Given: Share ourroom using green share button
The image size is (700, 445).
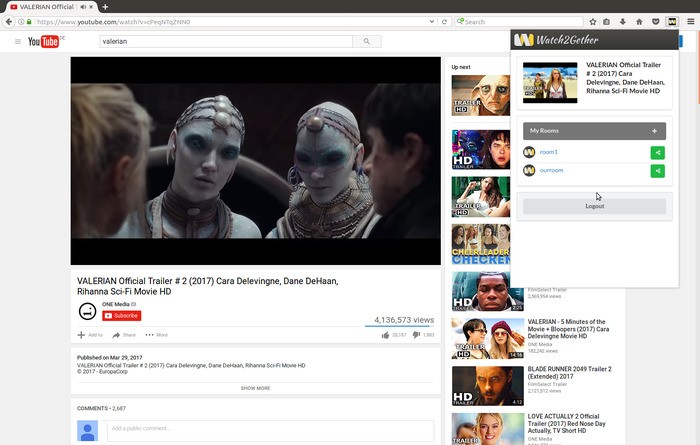Looking at the screenshot, I should [658, 171].
